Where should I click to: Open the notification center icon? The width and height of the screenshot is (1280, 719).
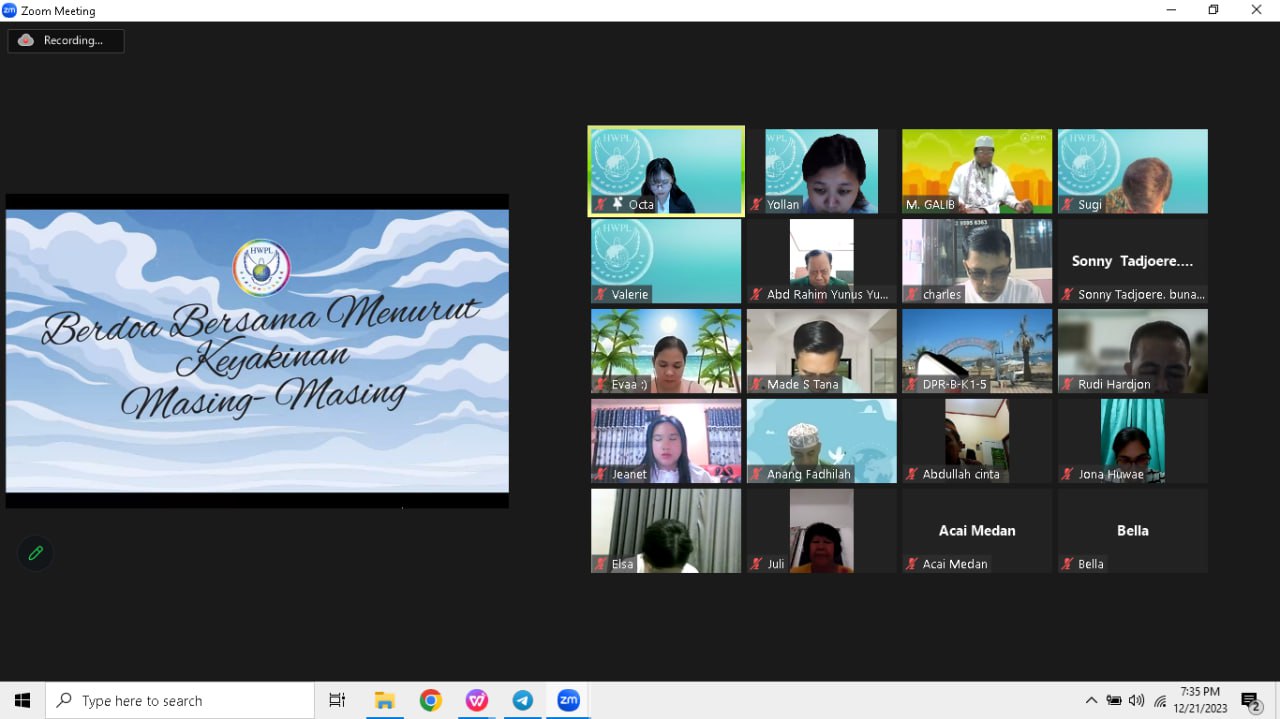(x=1250, y=700)
